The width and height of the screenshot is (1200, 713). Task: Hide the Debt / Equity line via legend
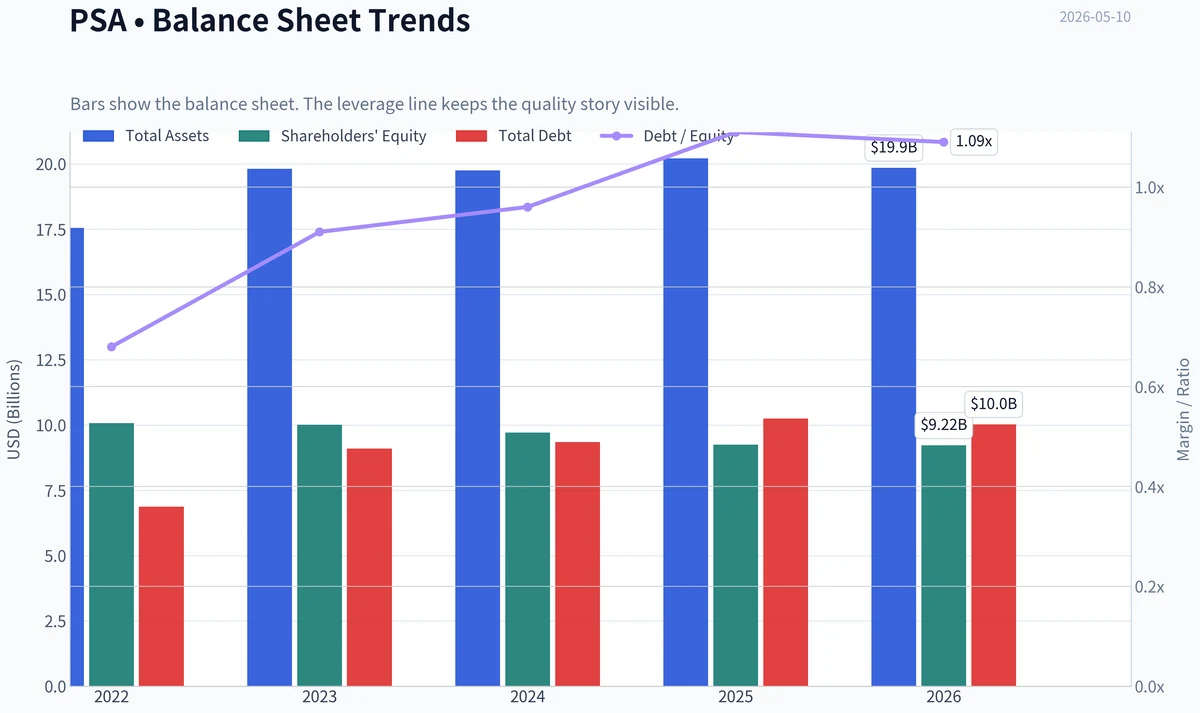(x=666, y=136)
